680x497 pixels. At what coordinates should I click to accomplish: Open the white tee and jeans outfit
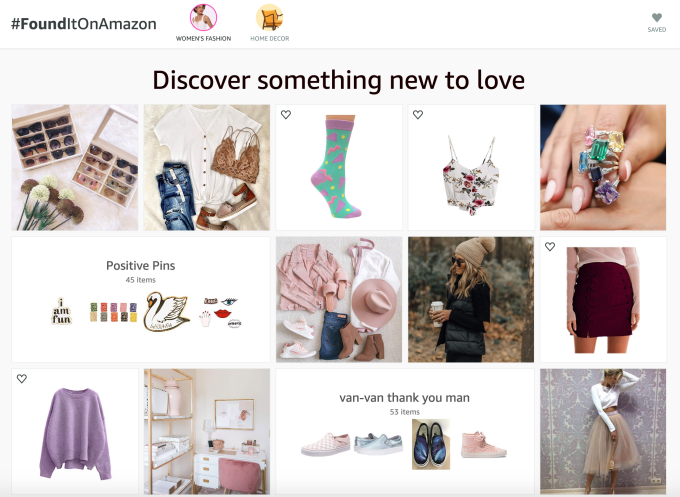click(207, 167)
